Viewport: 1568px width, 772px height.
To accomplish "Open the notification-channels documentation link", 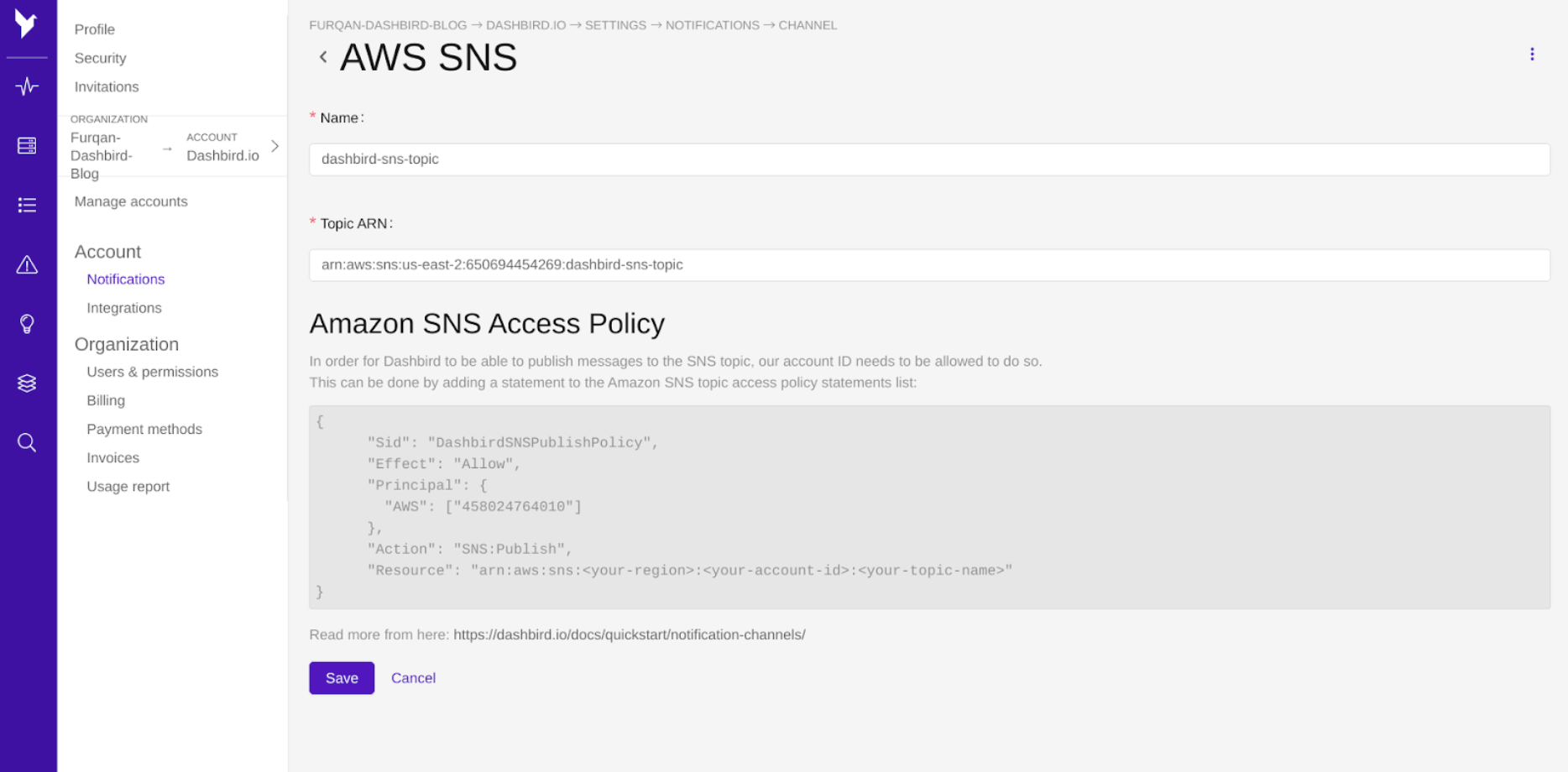I will tap(629, 634).
